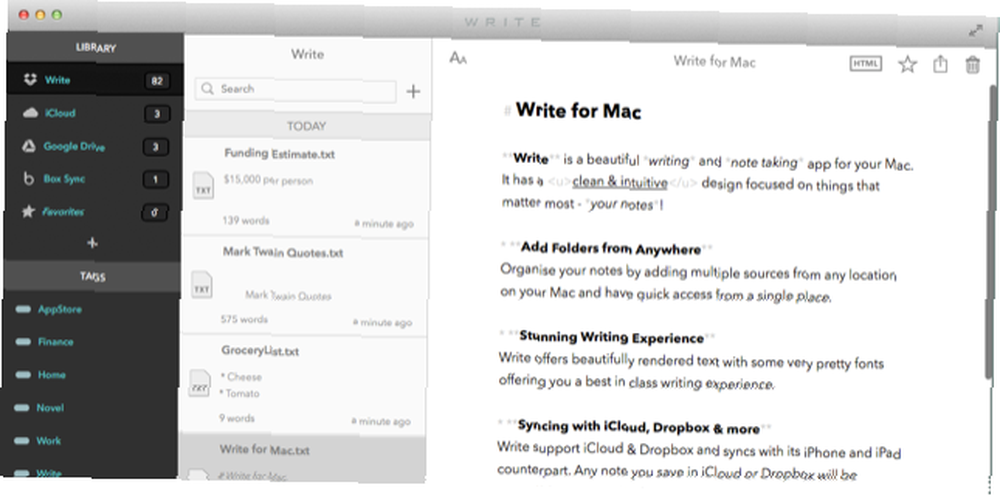Click the Add Folders from Anywhere heading
The height and width of the screenshot is (496, 1000).
610,247
